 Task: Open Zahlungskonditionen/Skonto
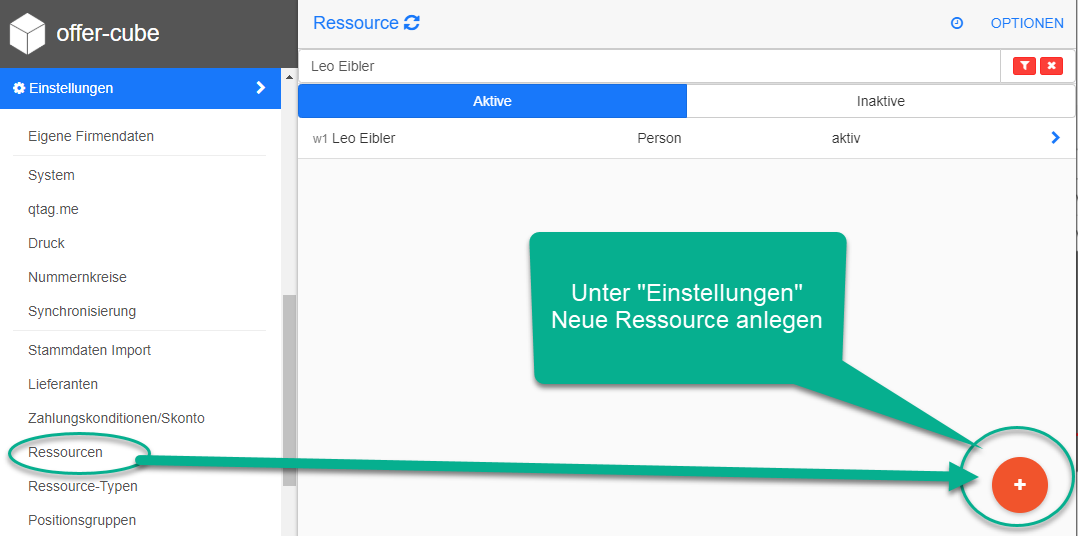tap(116, 418)
